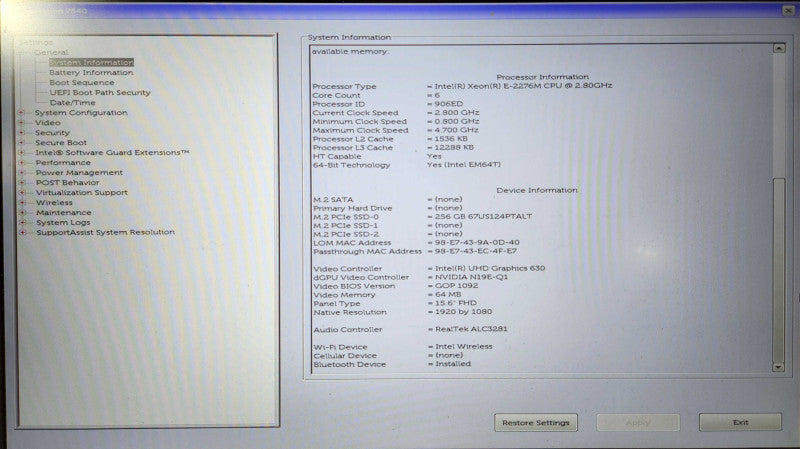The width and height of the screenshot is (800, 449).
Task: Expand the Virtualization Support node
Action: 22,193
